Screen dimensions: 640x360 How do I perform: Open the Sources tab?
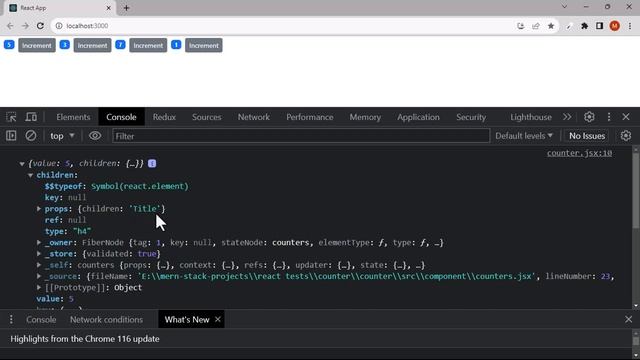point(207,117)
